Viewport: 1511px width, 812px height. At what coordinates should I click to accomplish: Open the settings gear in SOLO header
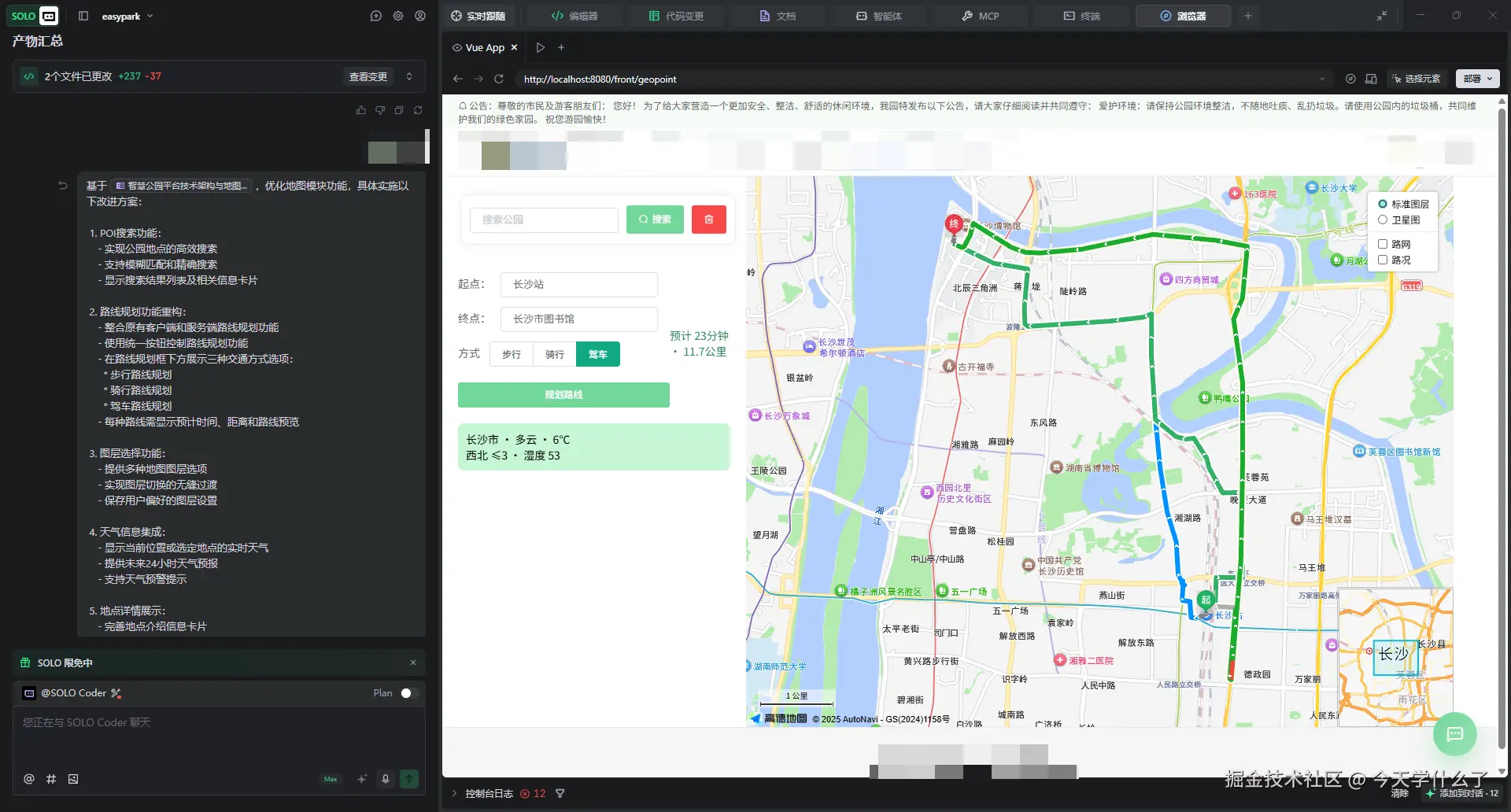pyautogui.click(x=398, y=16)
